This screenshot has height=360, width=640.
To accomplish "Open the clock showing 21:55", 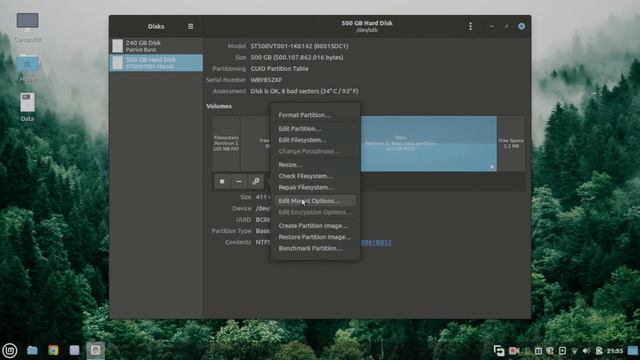I will (615, 351).
